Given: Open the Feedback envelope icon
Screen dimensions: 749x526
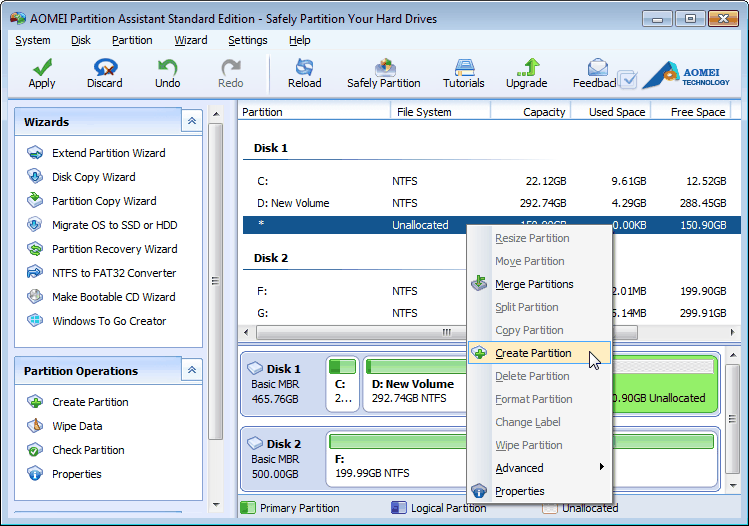Looking at the screenshot, I should [598, 67].
